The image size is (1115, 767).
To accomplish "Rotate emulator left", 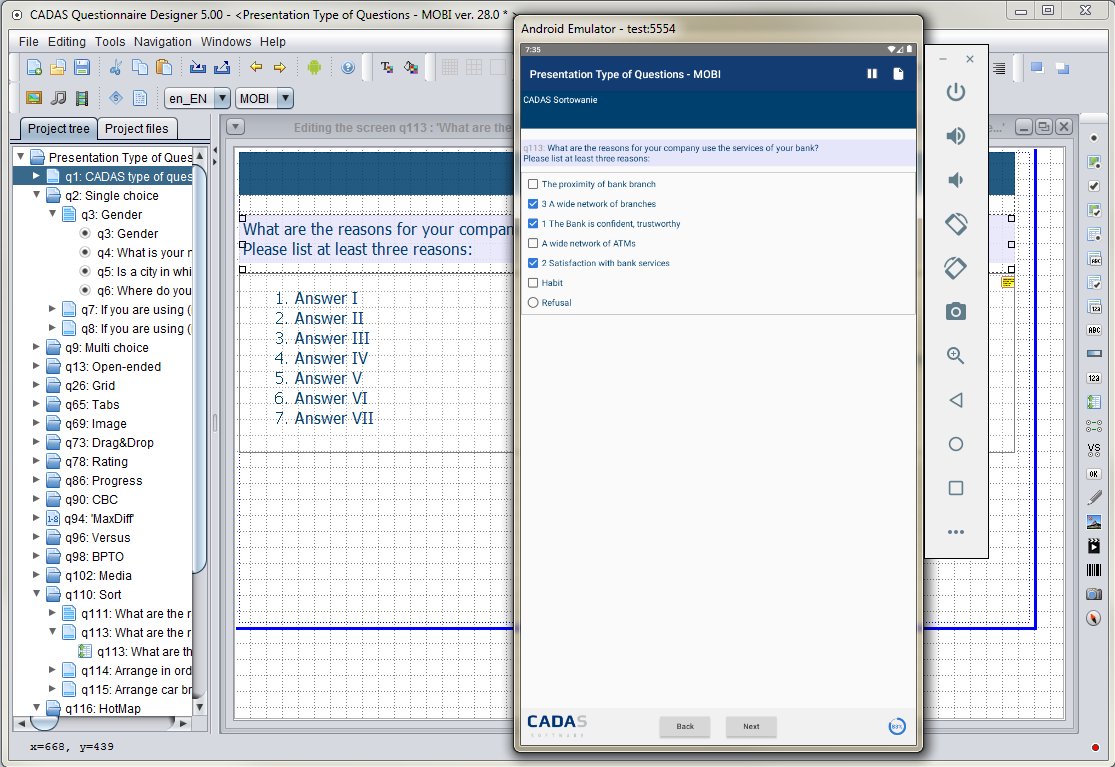I will pyautogui.click(x=956, y=224).
